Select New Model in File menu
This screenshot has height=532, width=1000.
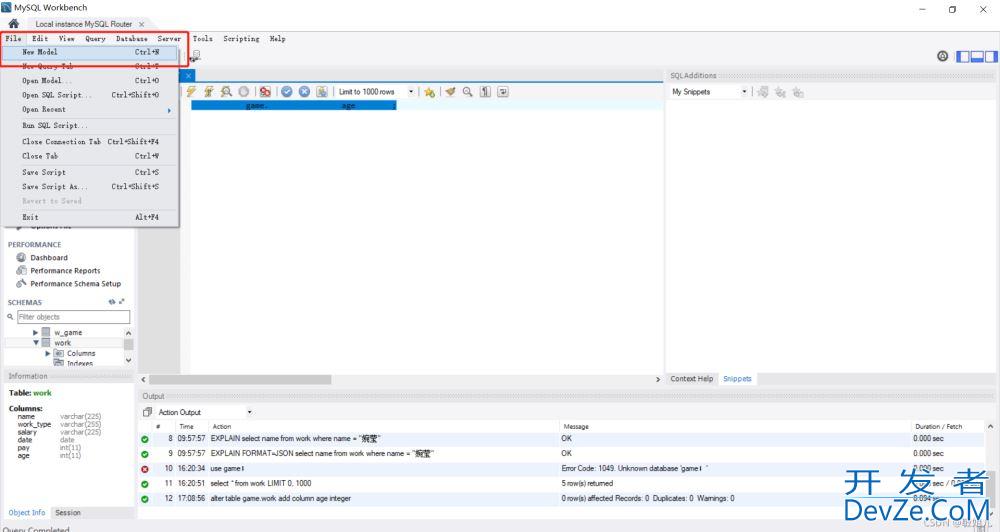point(90,52)
